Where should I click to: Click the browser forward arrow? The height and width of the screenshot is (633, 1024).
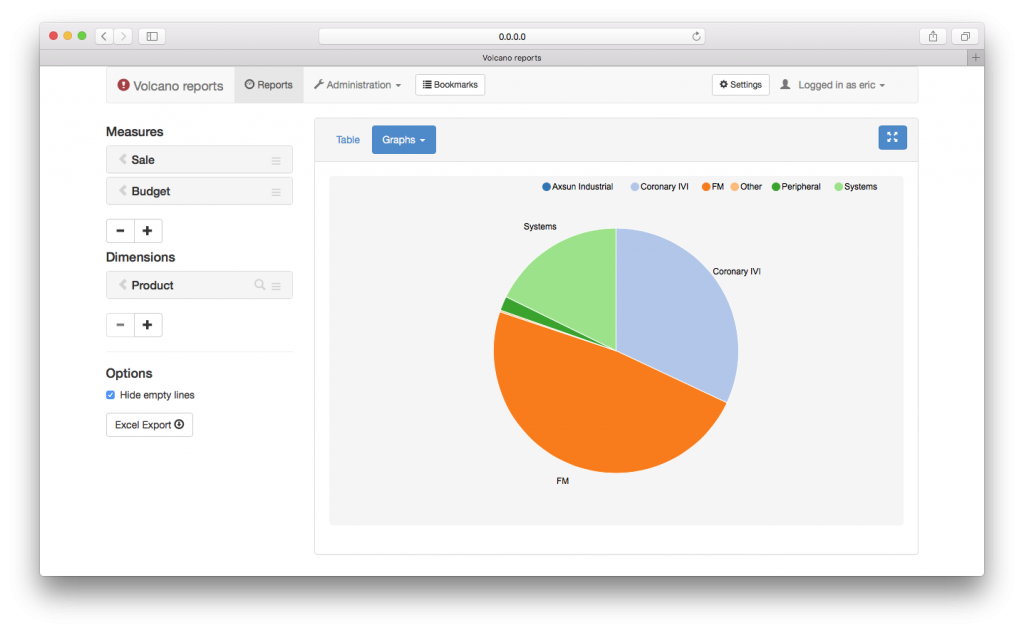click(x=123, y=37)
